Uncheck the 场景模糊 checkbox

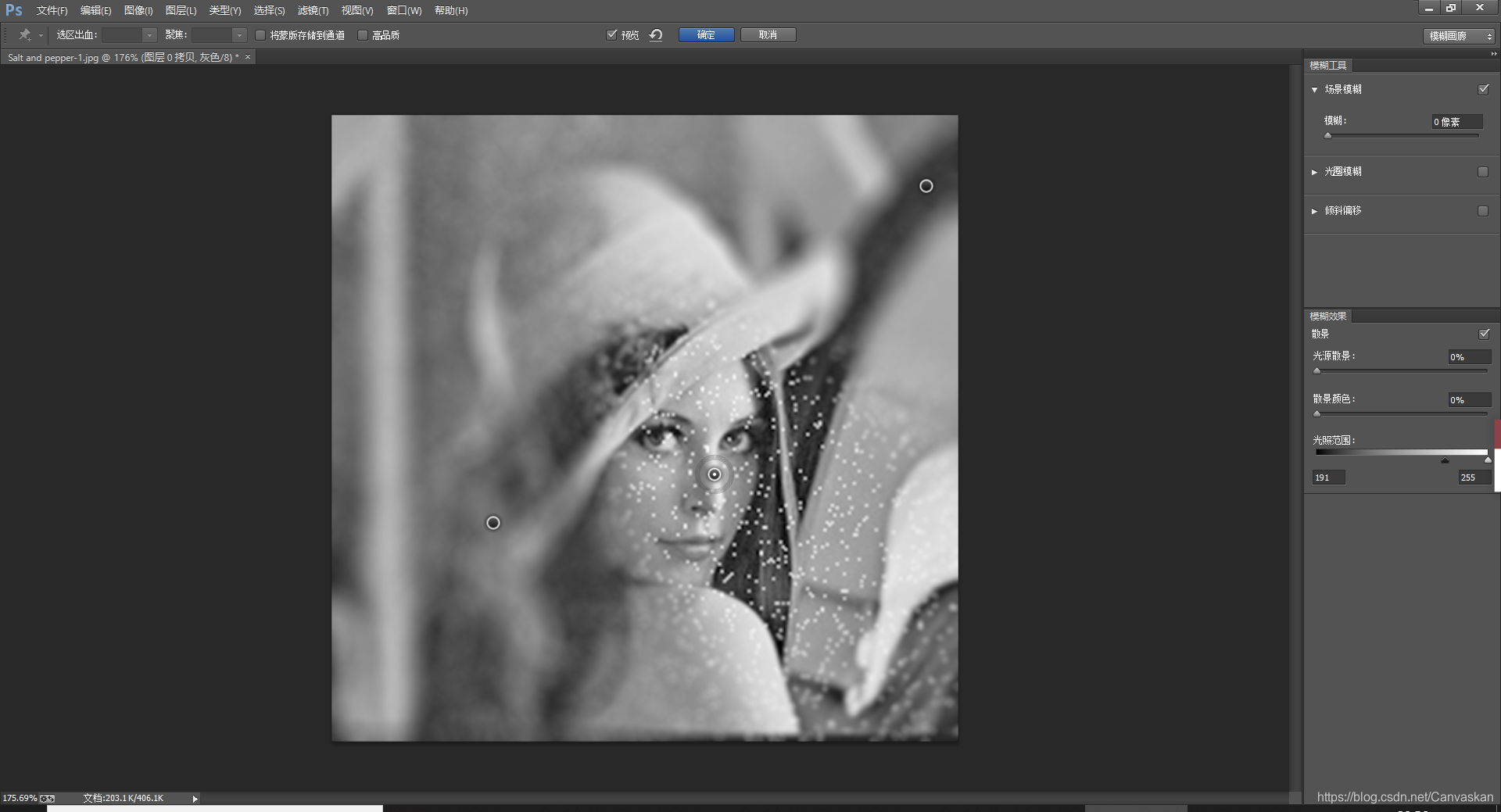pos(1483,89)
